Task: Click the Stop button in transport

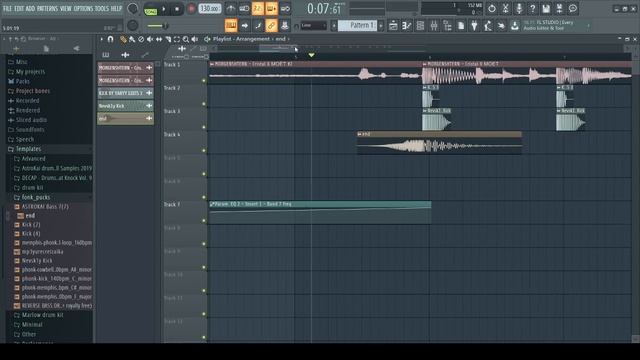Action: click(177, 9)
